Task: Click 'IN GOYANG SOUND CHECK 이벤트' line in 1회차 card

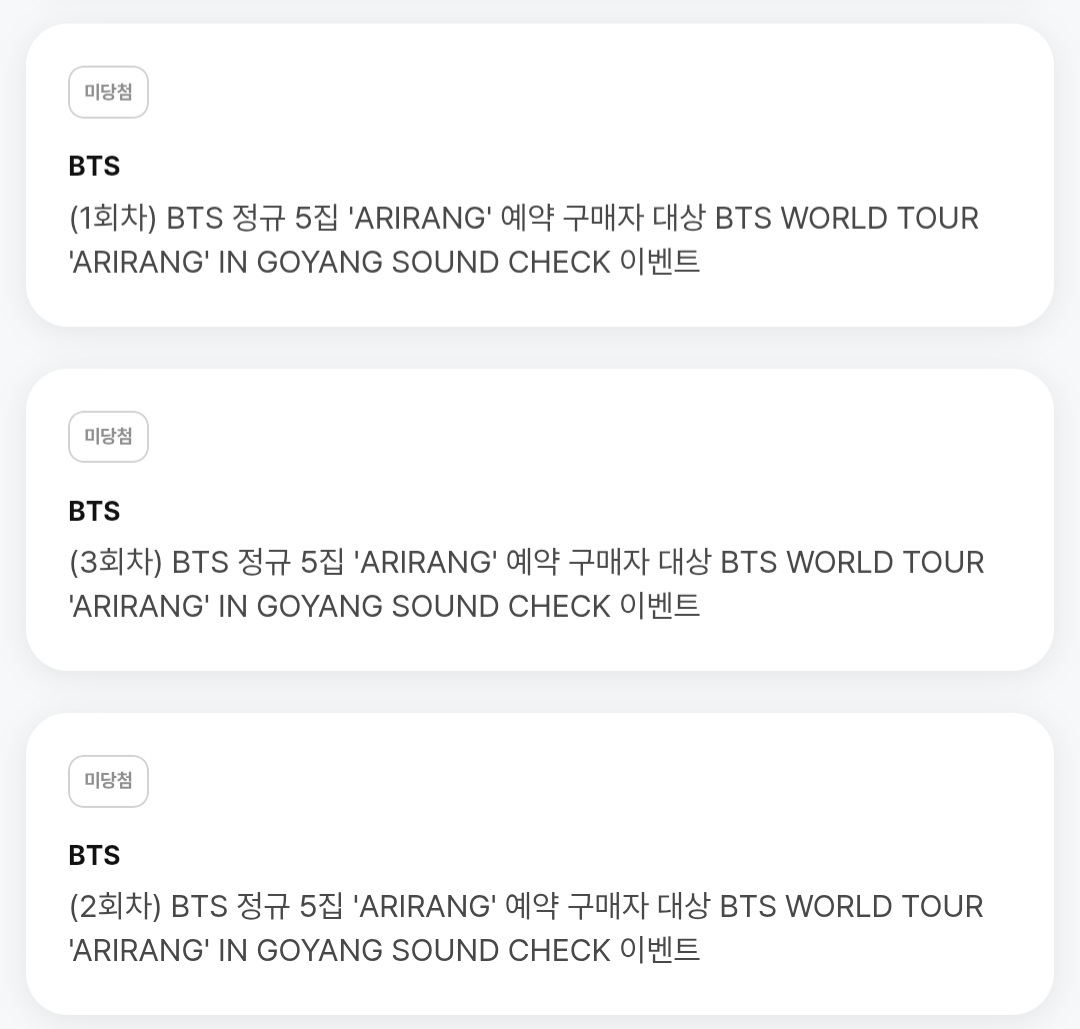Action: pyautogui.click(x=459, y=262)
